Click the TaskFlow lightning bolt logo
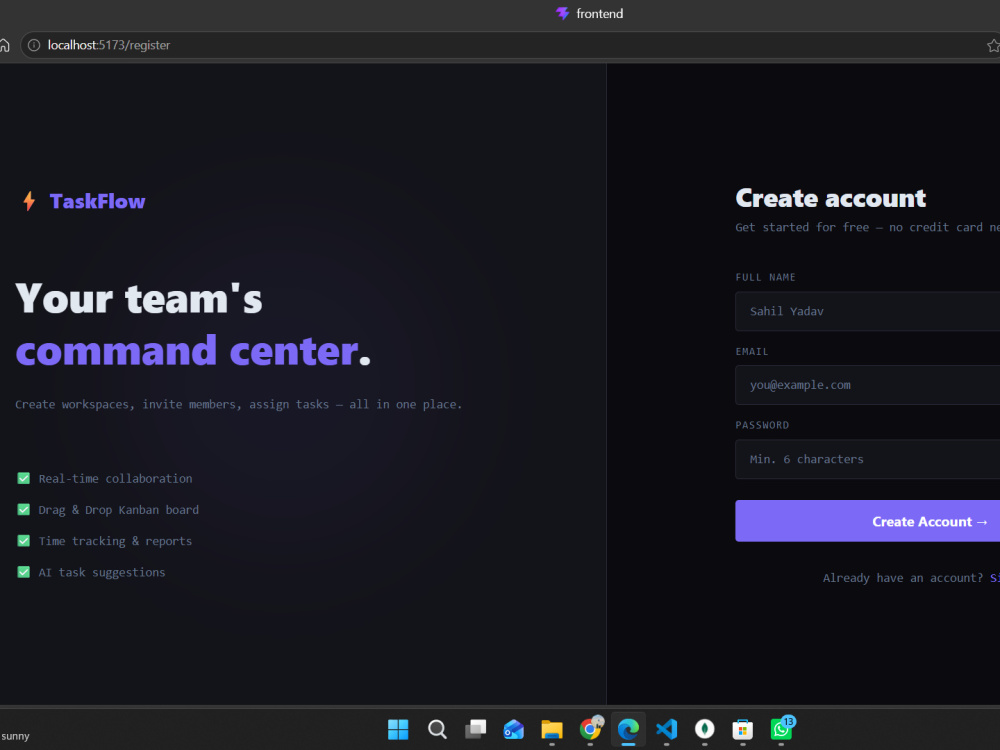 point(29,201)
